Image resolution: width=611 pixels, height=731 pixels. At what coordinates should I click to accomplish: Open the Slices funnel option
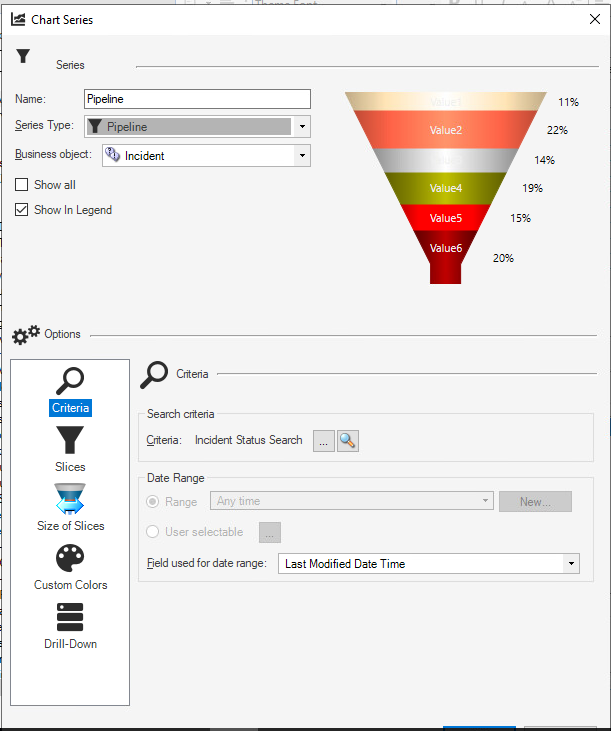[70, 441]
